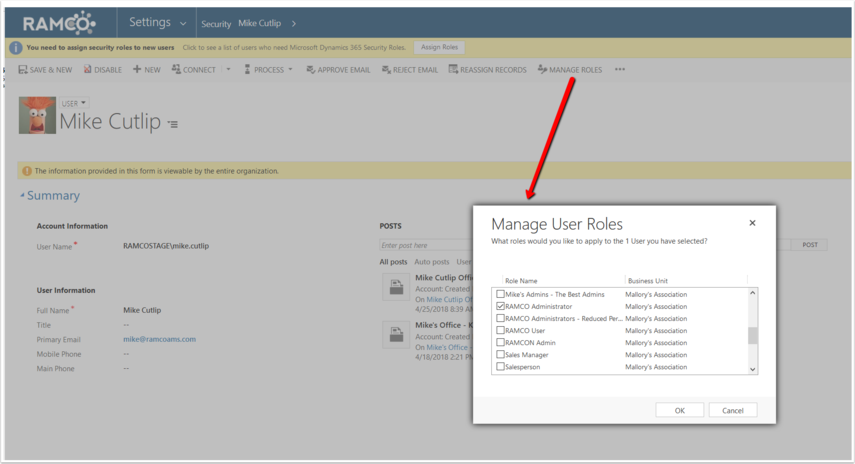The height and width of the screenshot is (464, 855).
Task: Click the second post's account icon
Action: (x=396, y=335)
